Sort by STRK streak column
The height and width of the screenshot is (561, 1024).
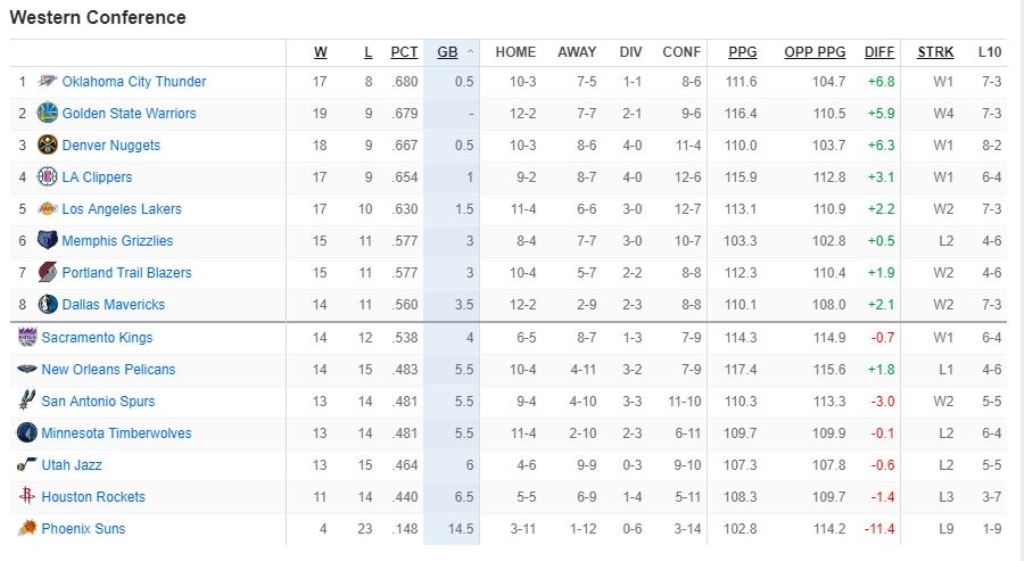935,52
